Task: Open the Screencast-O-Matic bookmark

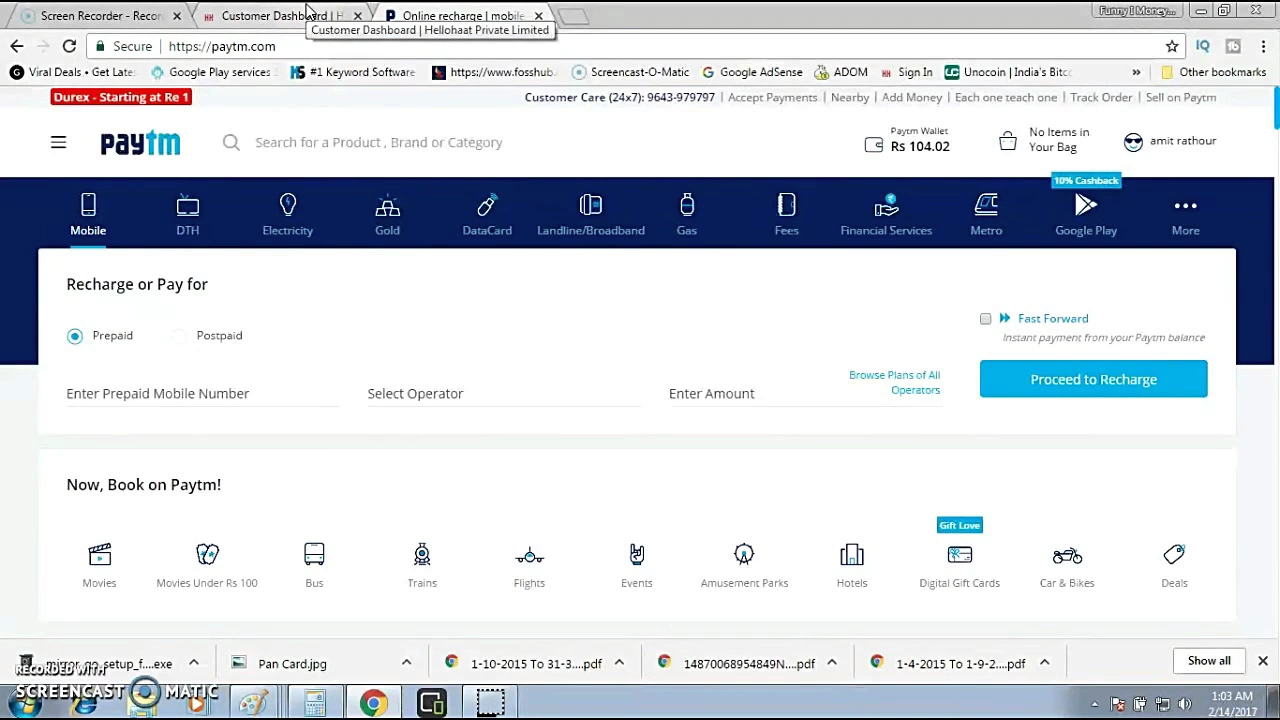Action: [631, 72]
